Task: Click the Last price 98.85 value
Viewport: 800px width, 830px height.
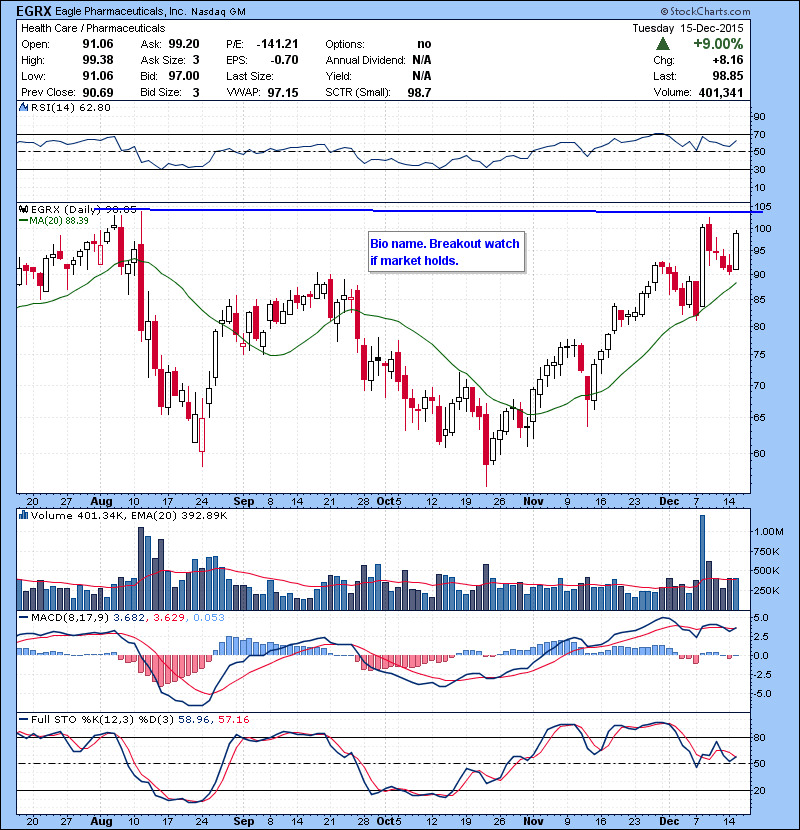Action: [x=727, y=76]
